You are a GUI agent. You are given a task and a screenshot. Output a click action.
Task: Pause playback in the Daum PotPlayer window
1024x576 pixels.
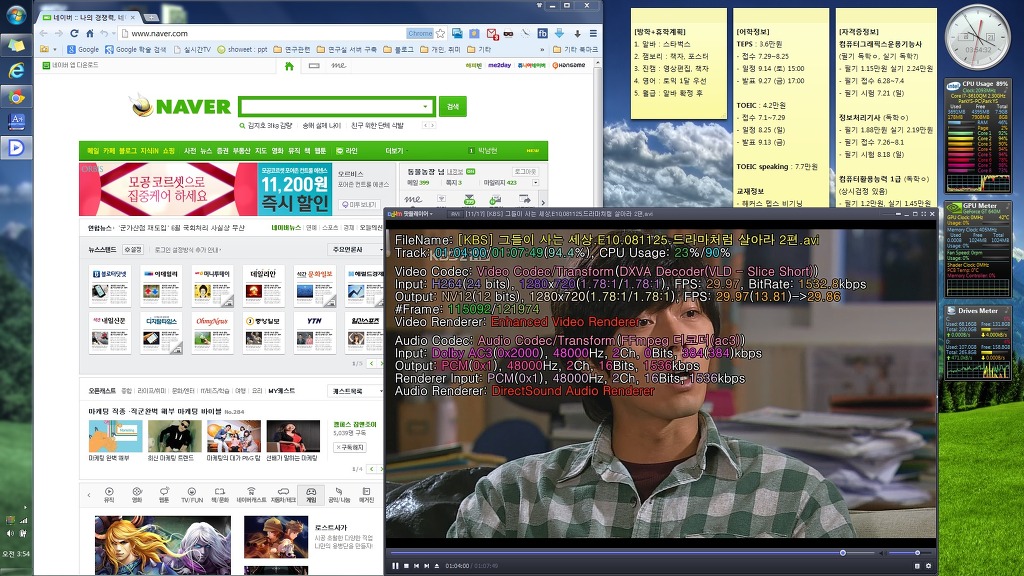point(395,566)
